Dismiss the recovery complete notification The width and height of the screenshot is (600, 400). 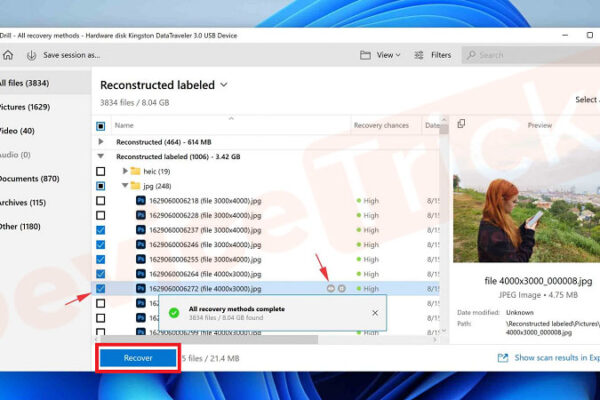[x=375, y=313]
